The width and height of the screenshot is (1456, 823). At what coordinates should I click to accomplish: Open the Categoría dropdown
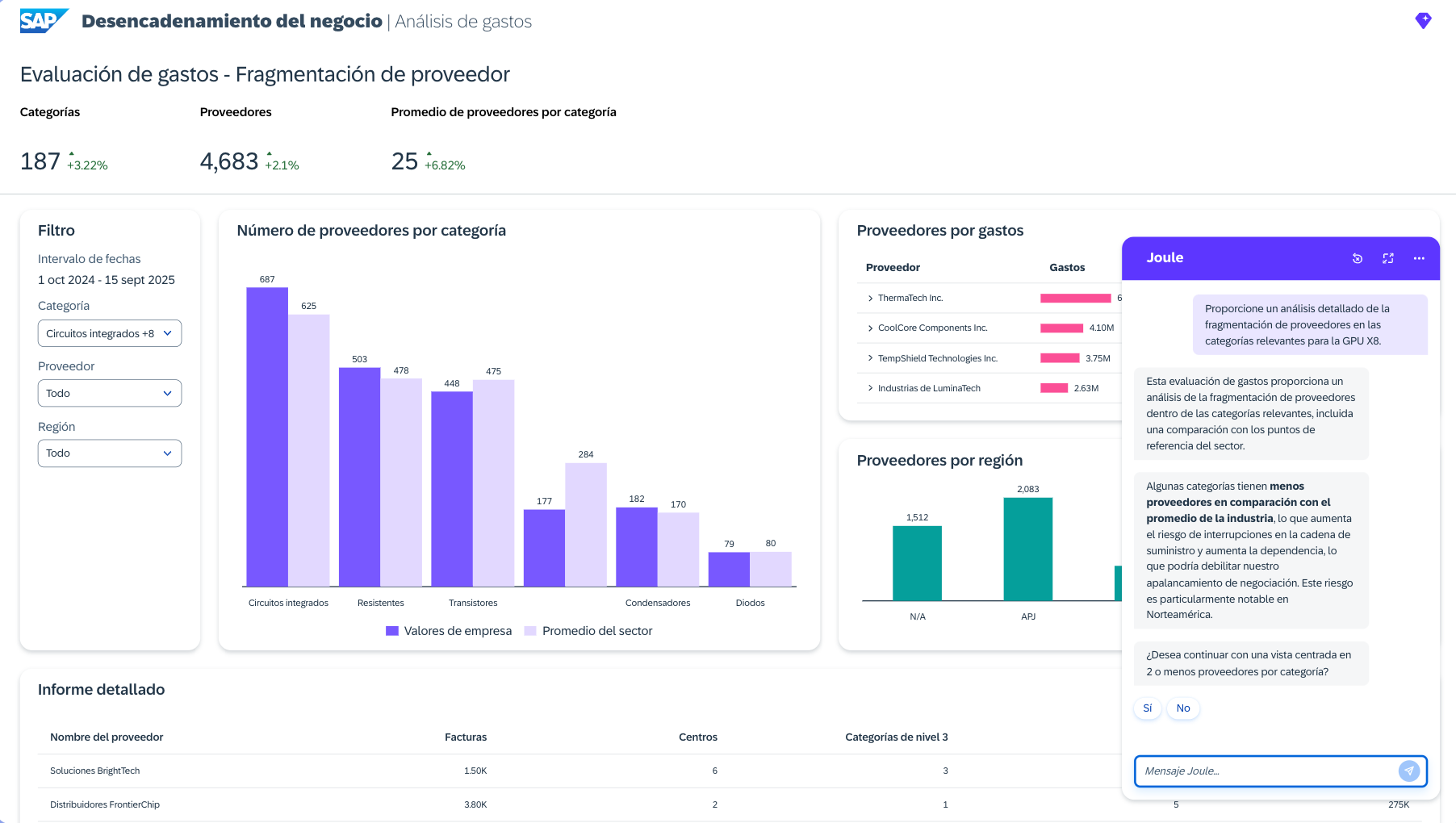point(110,333)
